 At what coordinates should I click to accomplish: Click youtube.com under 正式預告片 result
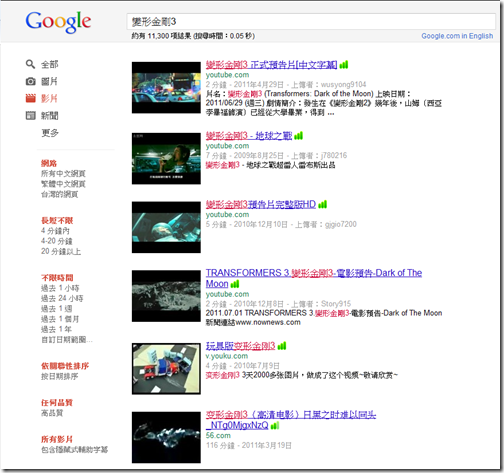pos(227,75)
